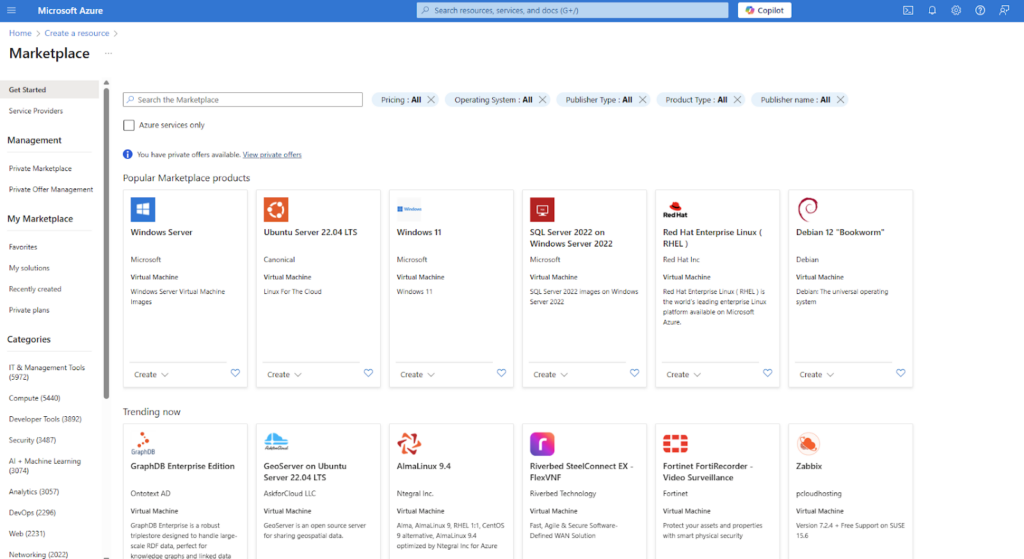Open the notifications bell
This screenshot has height=559, width=1024.
pos(932,10)
